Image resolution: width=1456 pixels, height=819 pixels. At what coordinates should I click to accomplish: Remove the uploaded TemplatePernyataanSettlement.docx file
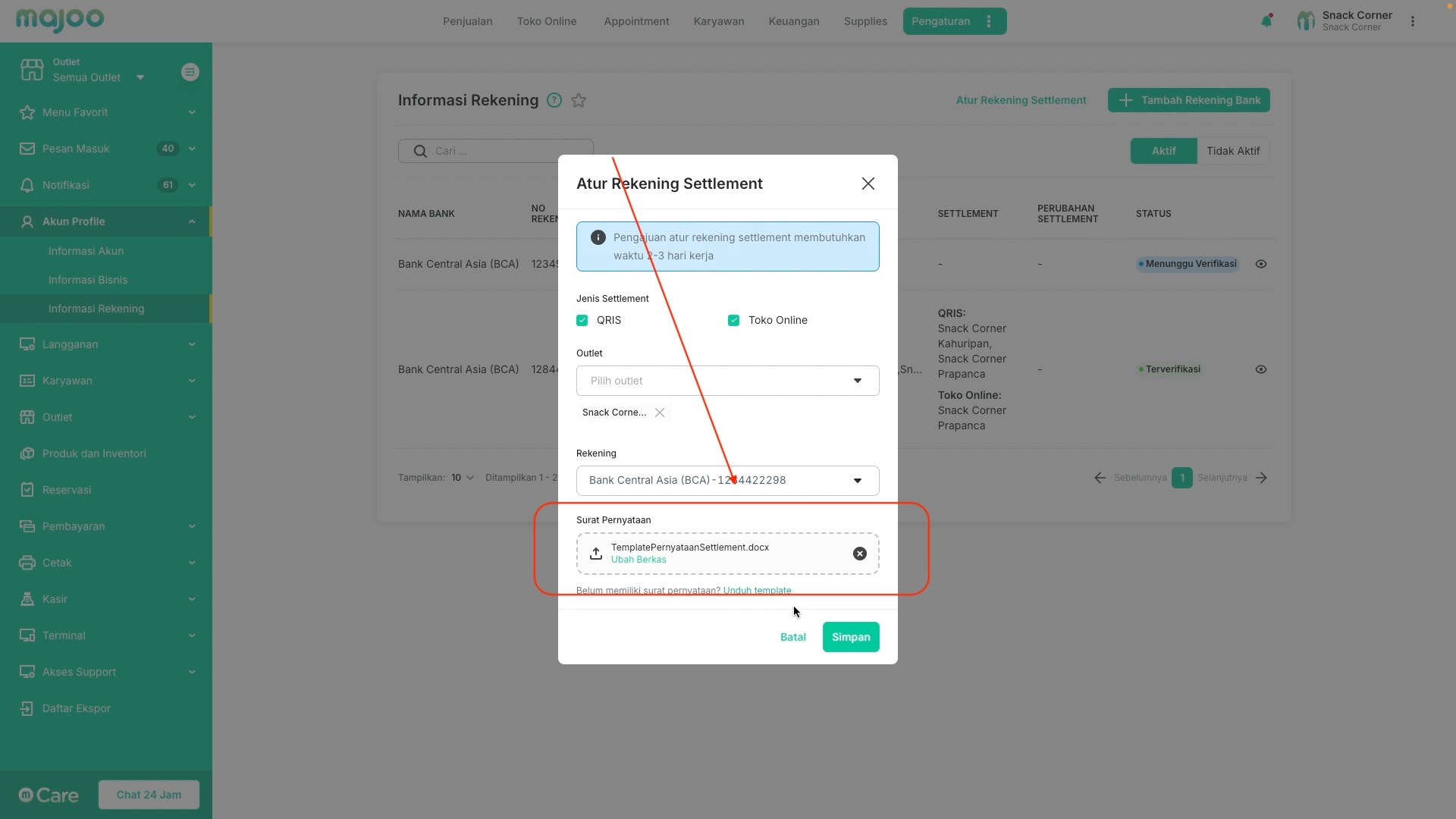[x=859, y=554]
